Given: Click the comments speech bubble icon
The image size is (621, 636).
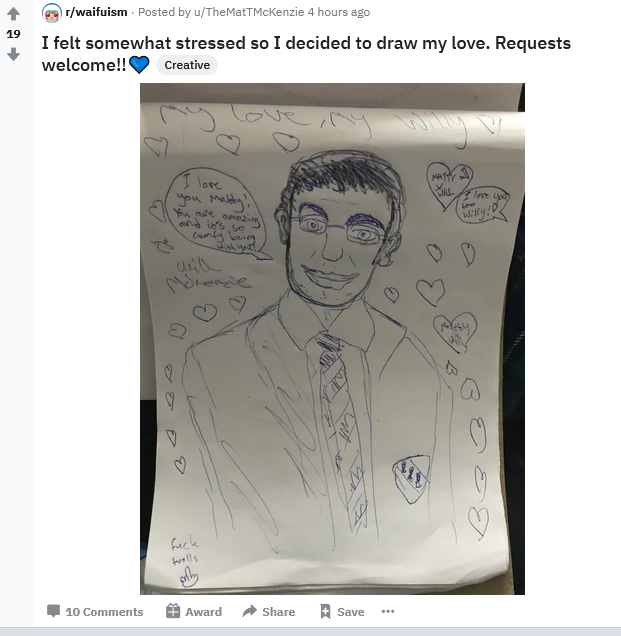Looking at the screenshot, I should [53, 611].
